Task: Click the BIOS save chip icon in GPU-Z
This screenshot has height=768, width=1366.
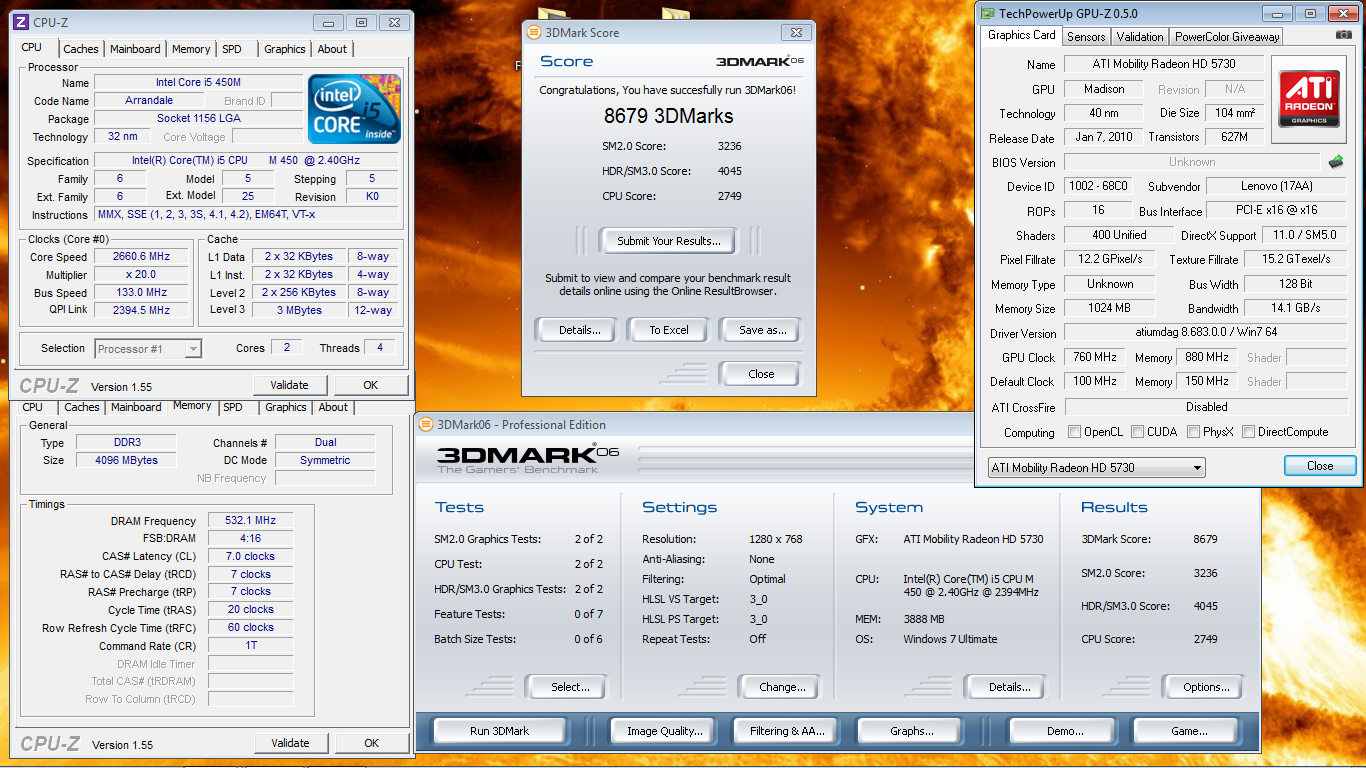Action: 1335,162
